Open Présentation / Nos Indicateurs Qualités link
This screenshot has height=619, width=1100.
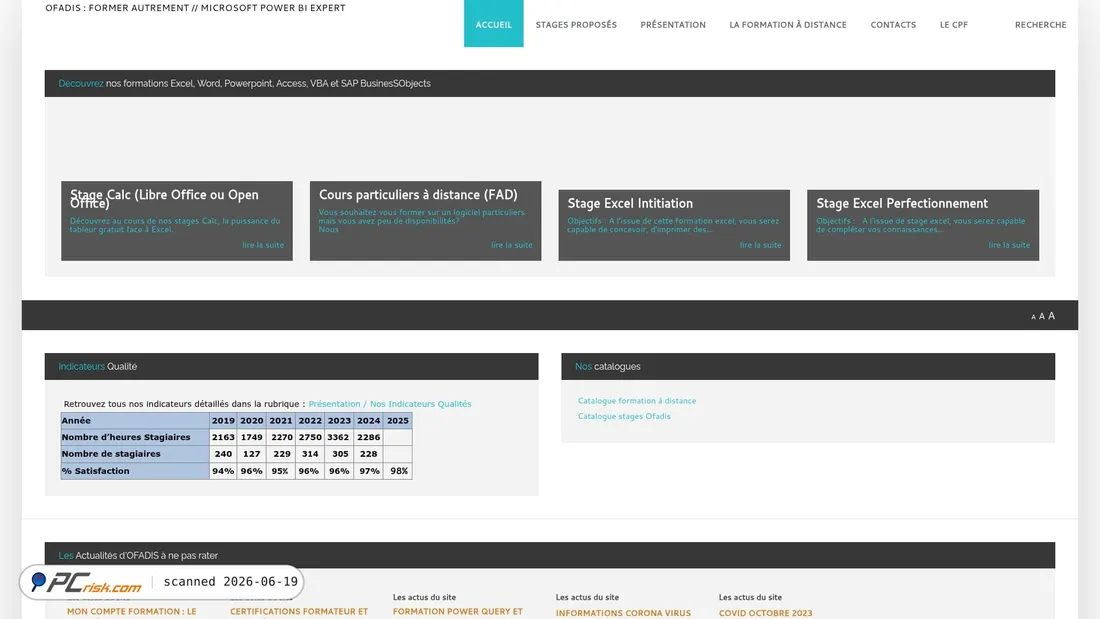[390, 404]
